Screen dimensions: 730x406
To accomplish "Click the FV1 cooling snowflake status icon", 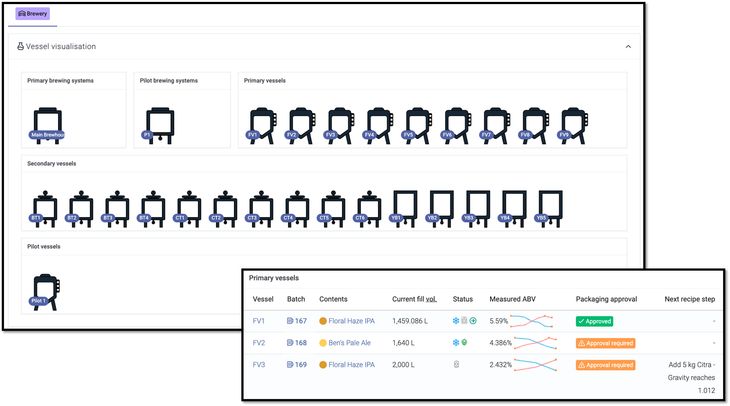I will 456,321.
